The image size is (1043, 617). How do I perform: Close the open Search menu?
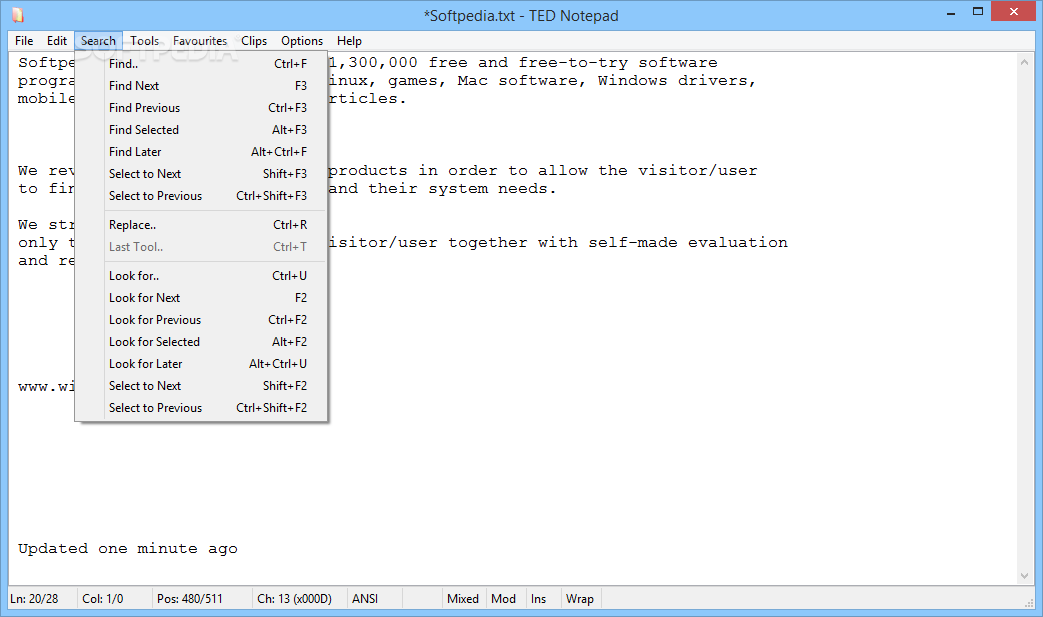tap(98, 41)
